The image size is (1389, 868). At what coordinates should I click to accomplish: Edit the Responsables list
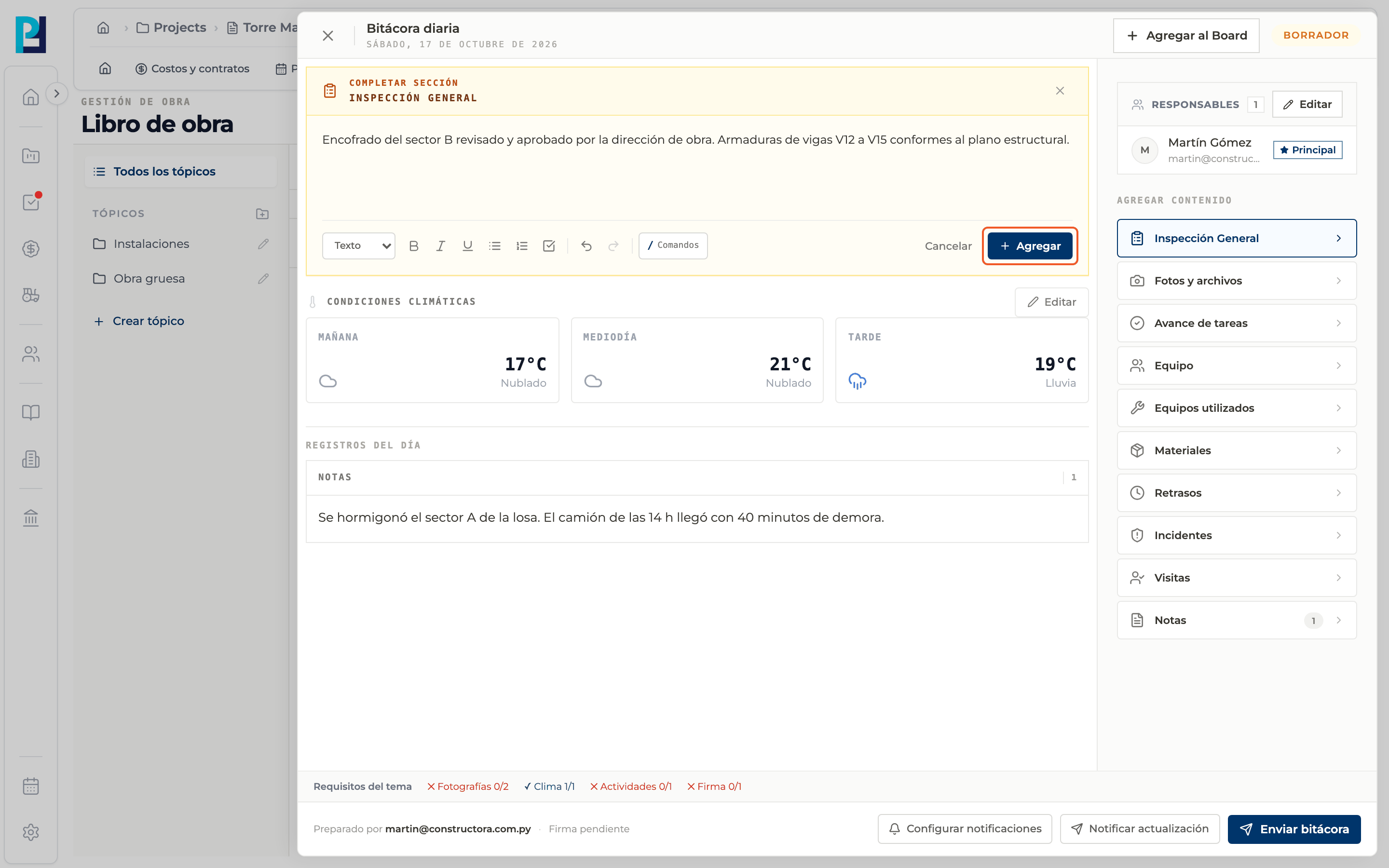coord(1307,104)
